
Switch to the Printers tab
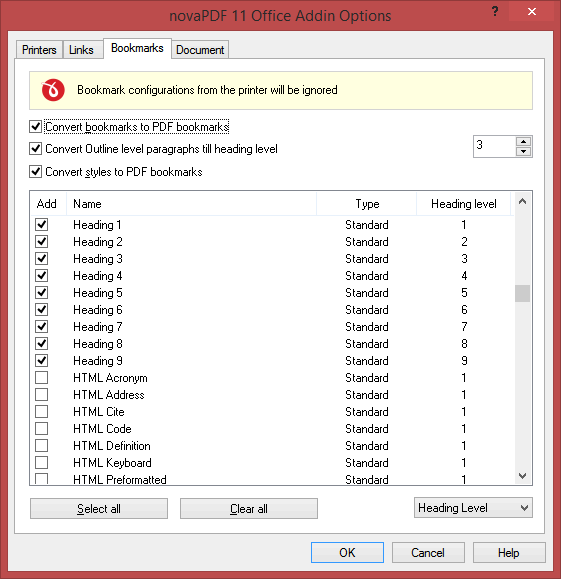39,49
